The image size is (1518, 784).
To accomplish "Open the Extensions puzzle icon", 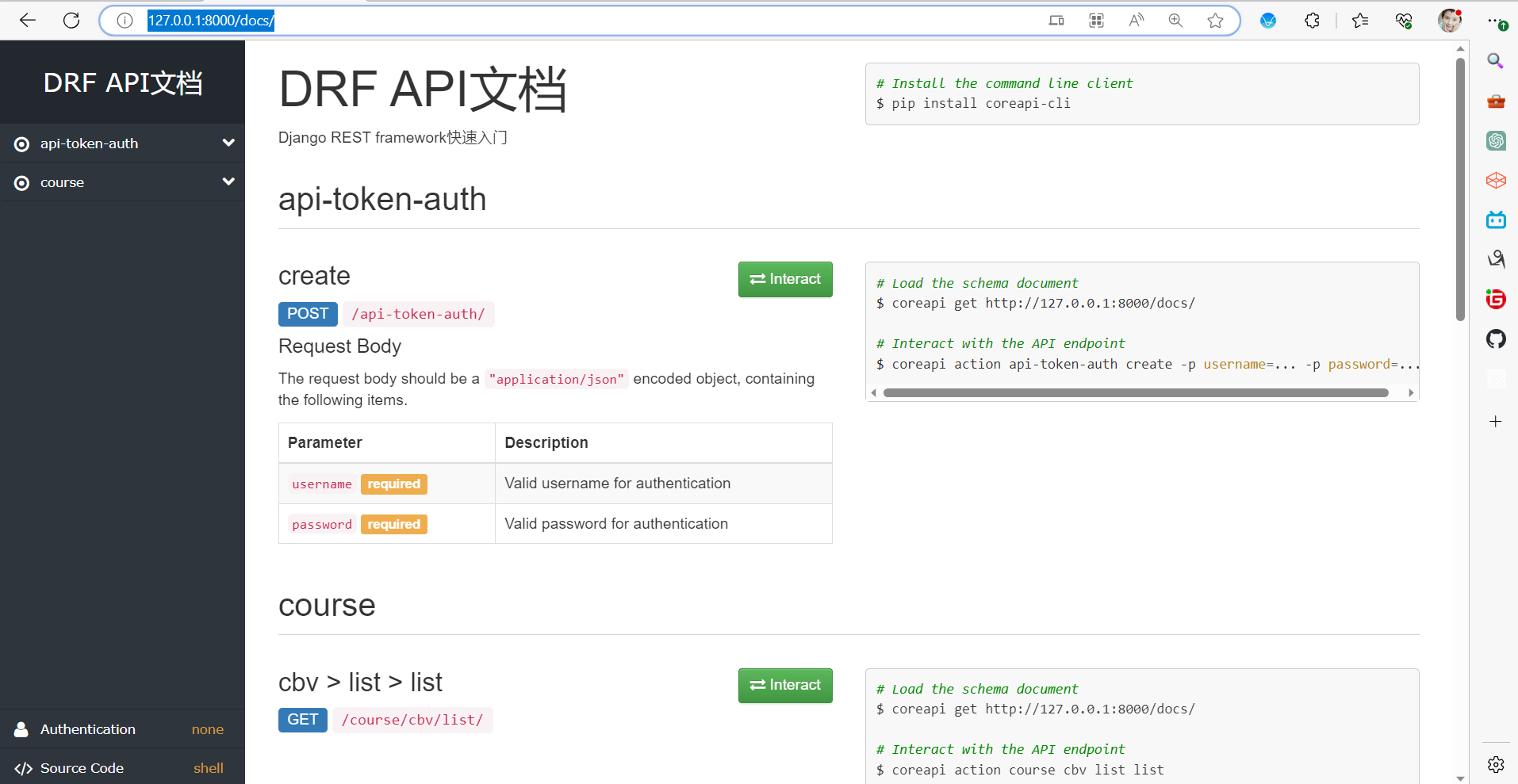I will click(1312, 21).
